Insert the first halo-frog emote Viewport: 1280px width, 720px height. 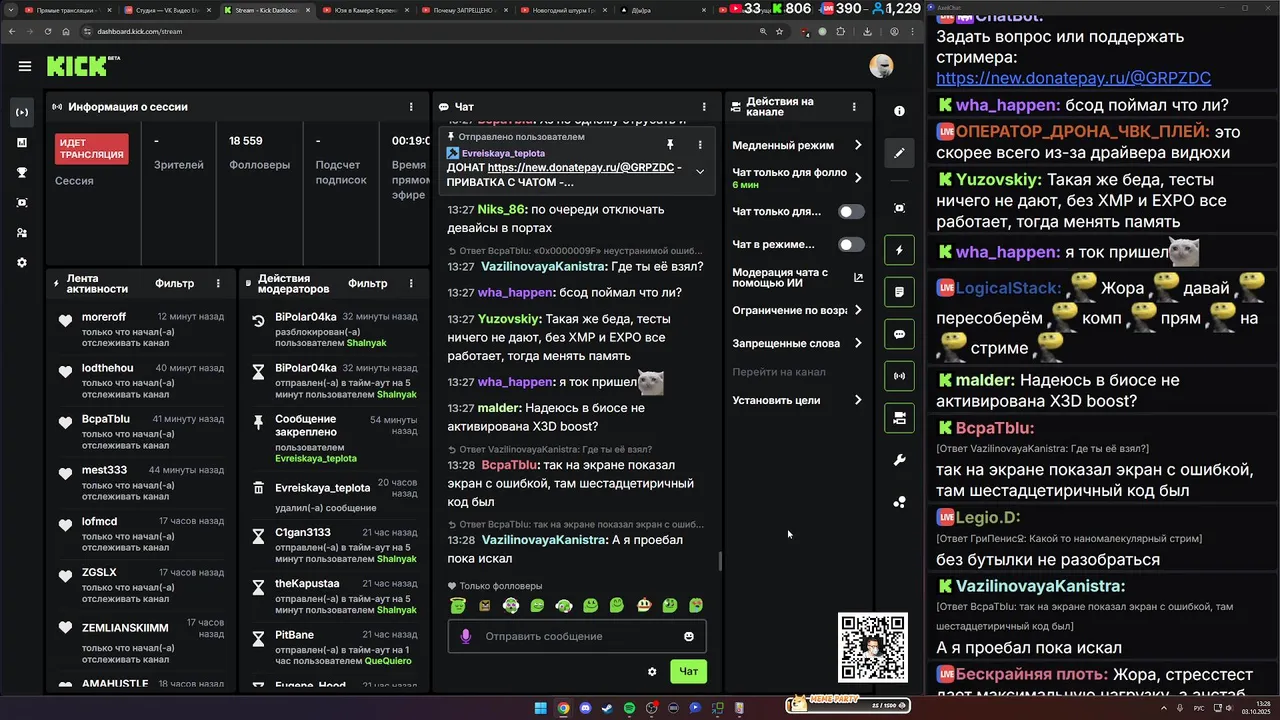coord(458,605)
